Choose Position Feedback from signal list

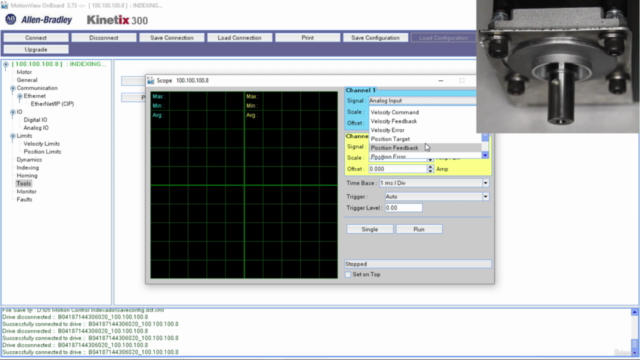point(425,148)
